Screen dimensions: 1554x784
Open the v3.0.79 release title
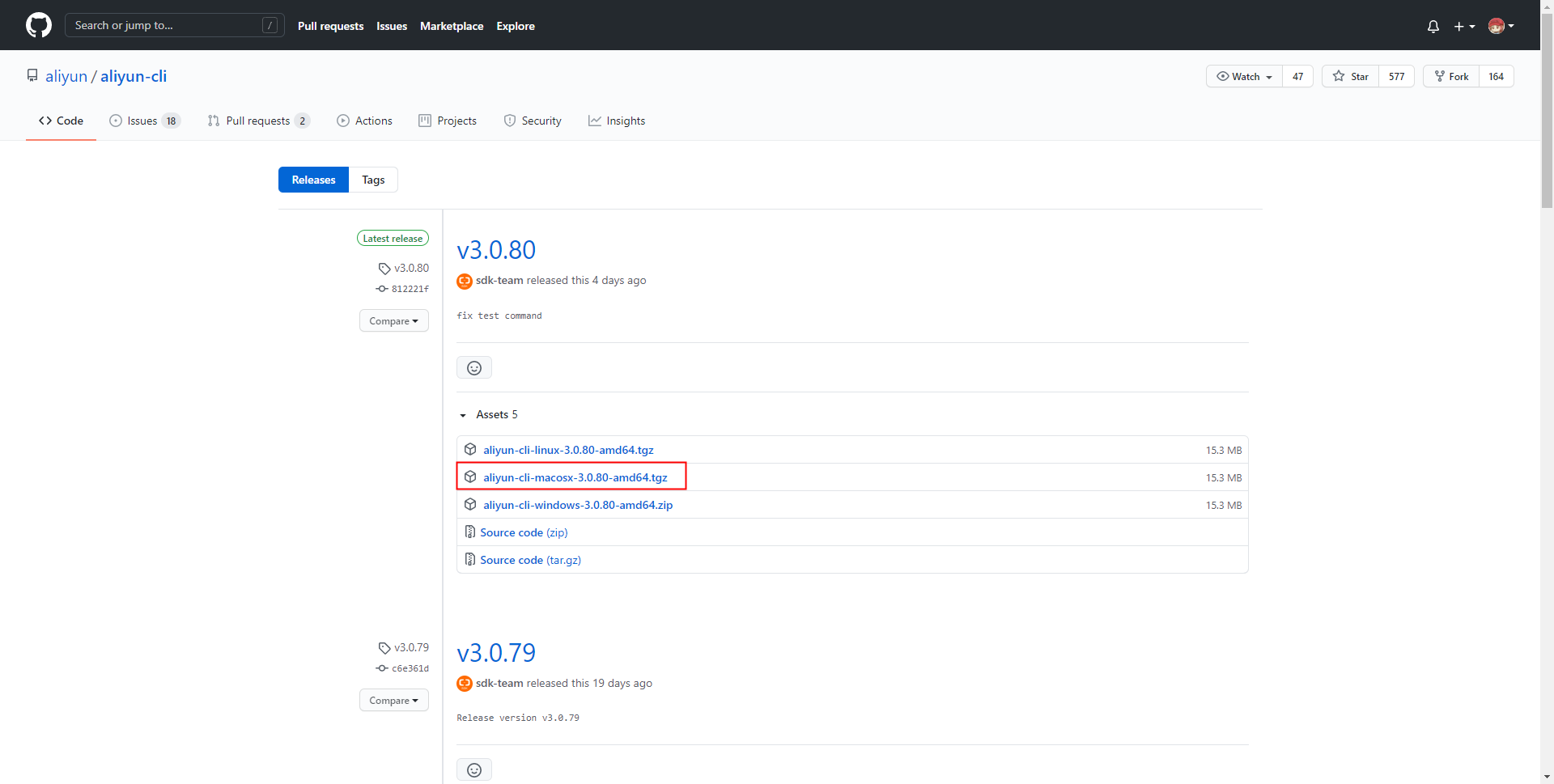click(x=496, y=653)
